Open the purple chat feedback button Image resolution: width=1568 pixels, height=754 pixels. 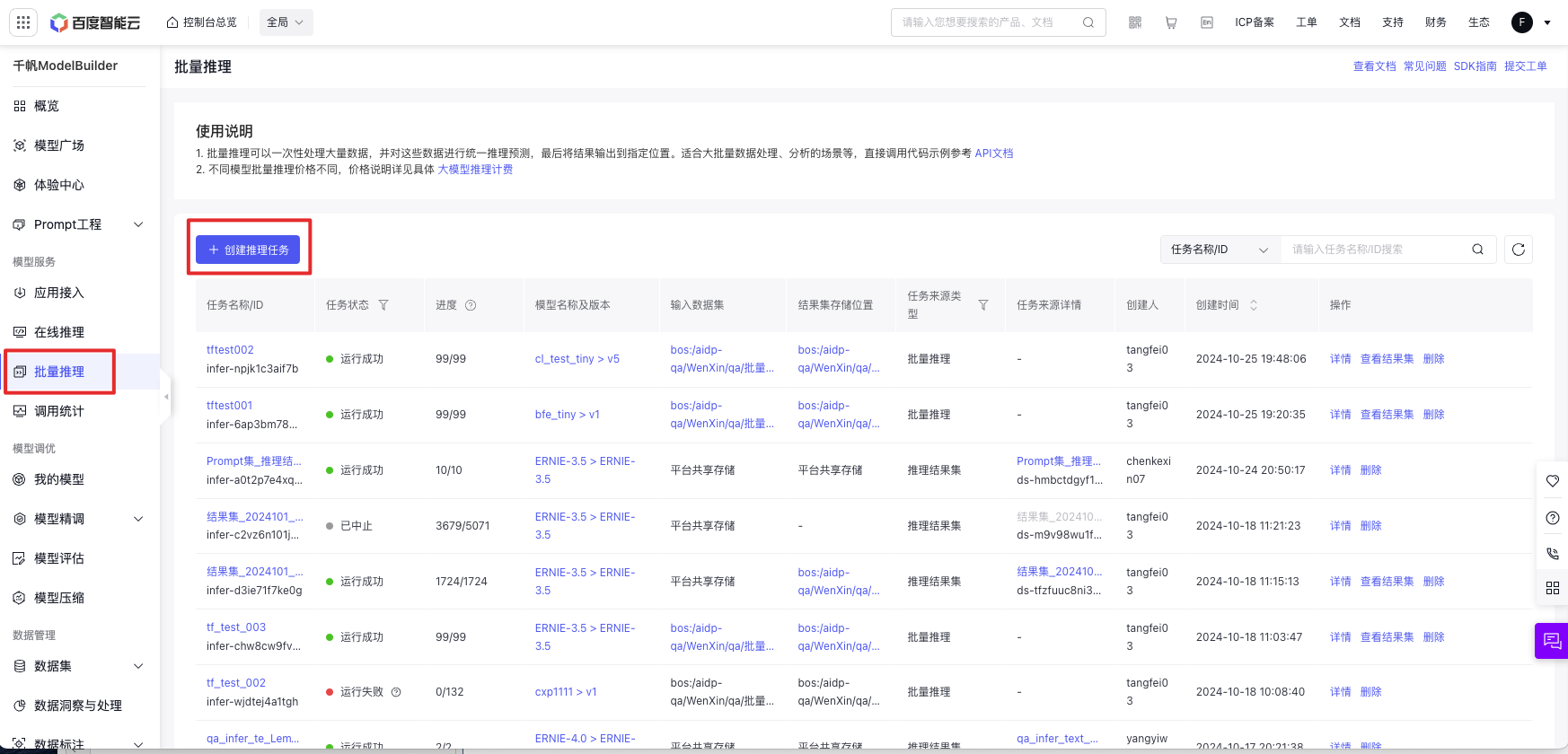pyautogui.click(x=1552, y=641)
